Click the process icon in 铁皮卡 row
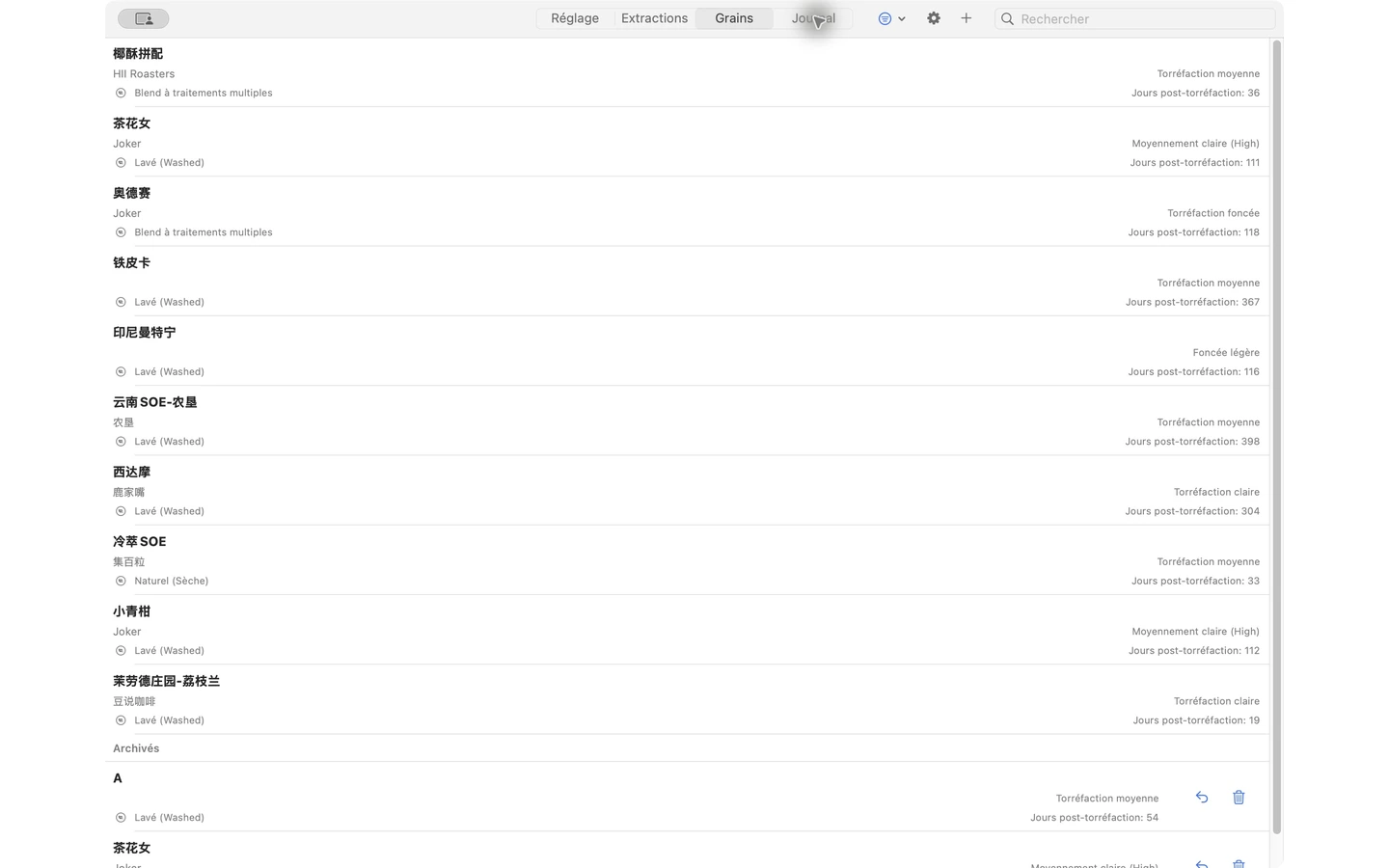Viewport: 1389px width, 868px height. tap(121, 302)
